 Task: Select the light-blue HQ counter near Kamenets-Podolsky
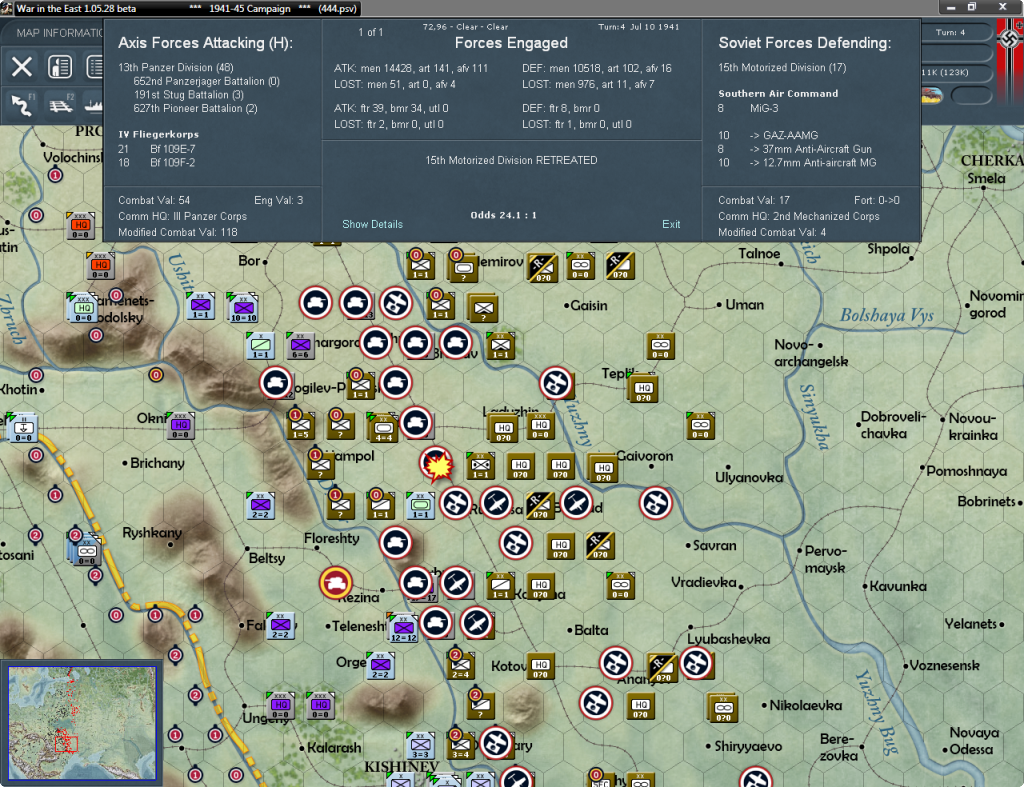pyautogui.click(x=83, y=308)
